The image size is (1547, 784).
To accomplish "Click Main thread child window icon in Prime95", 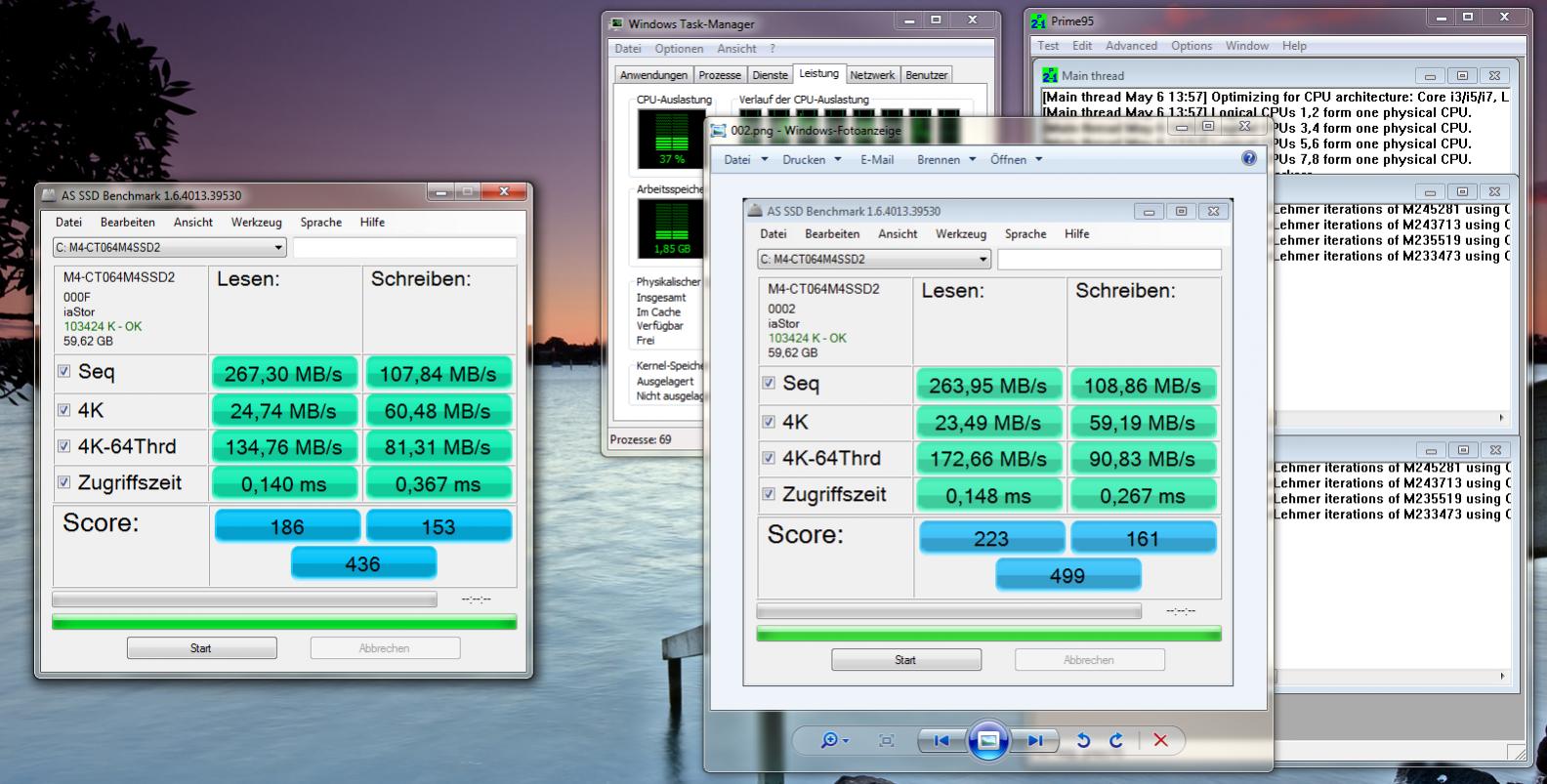I will click(1050, 75).
